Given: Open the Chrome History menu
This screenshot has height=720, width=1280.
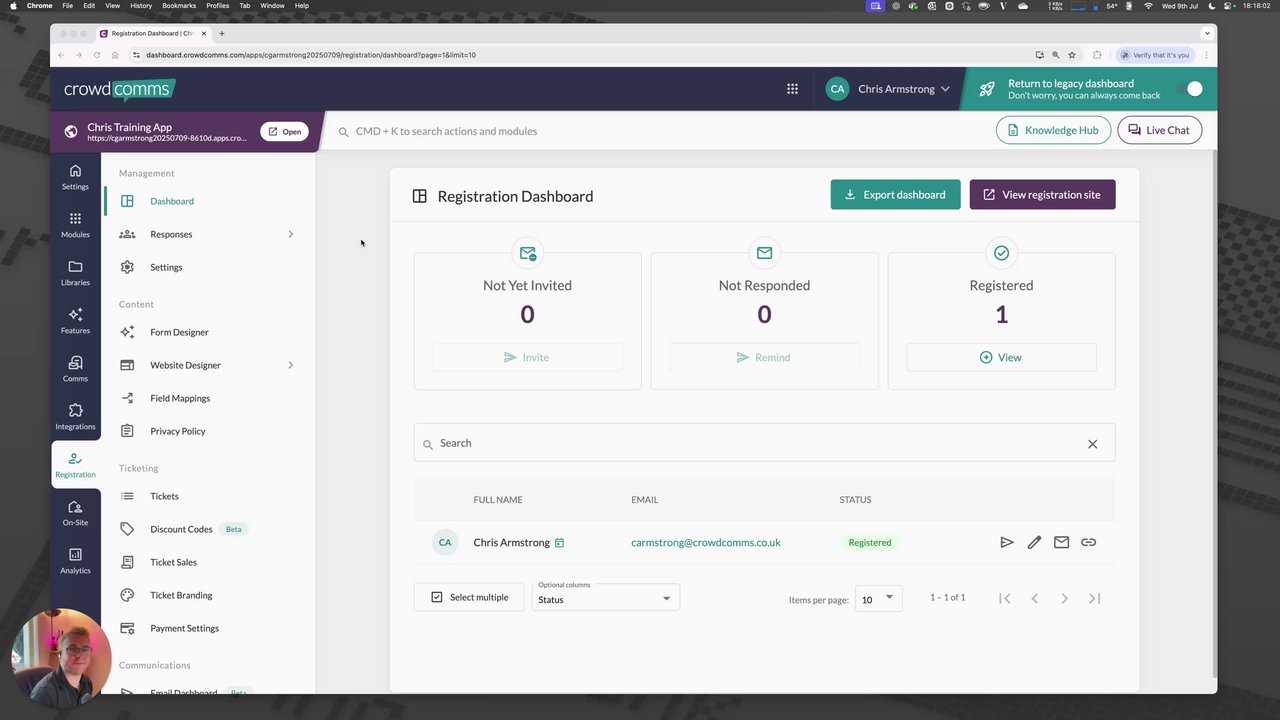Looking at the screenshot, I should (x=141, y=6).
